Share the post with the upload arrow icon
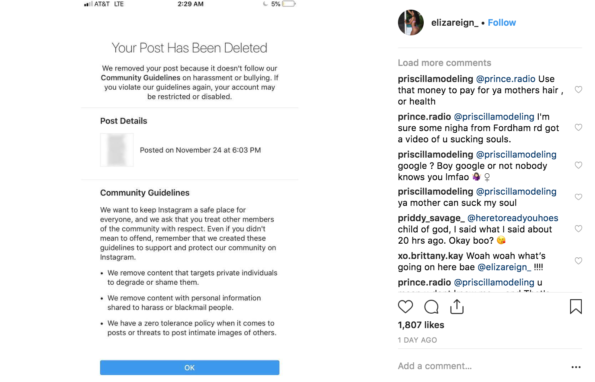Screen dimensions: 595x382 click(x=457, y=307)
